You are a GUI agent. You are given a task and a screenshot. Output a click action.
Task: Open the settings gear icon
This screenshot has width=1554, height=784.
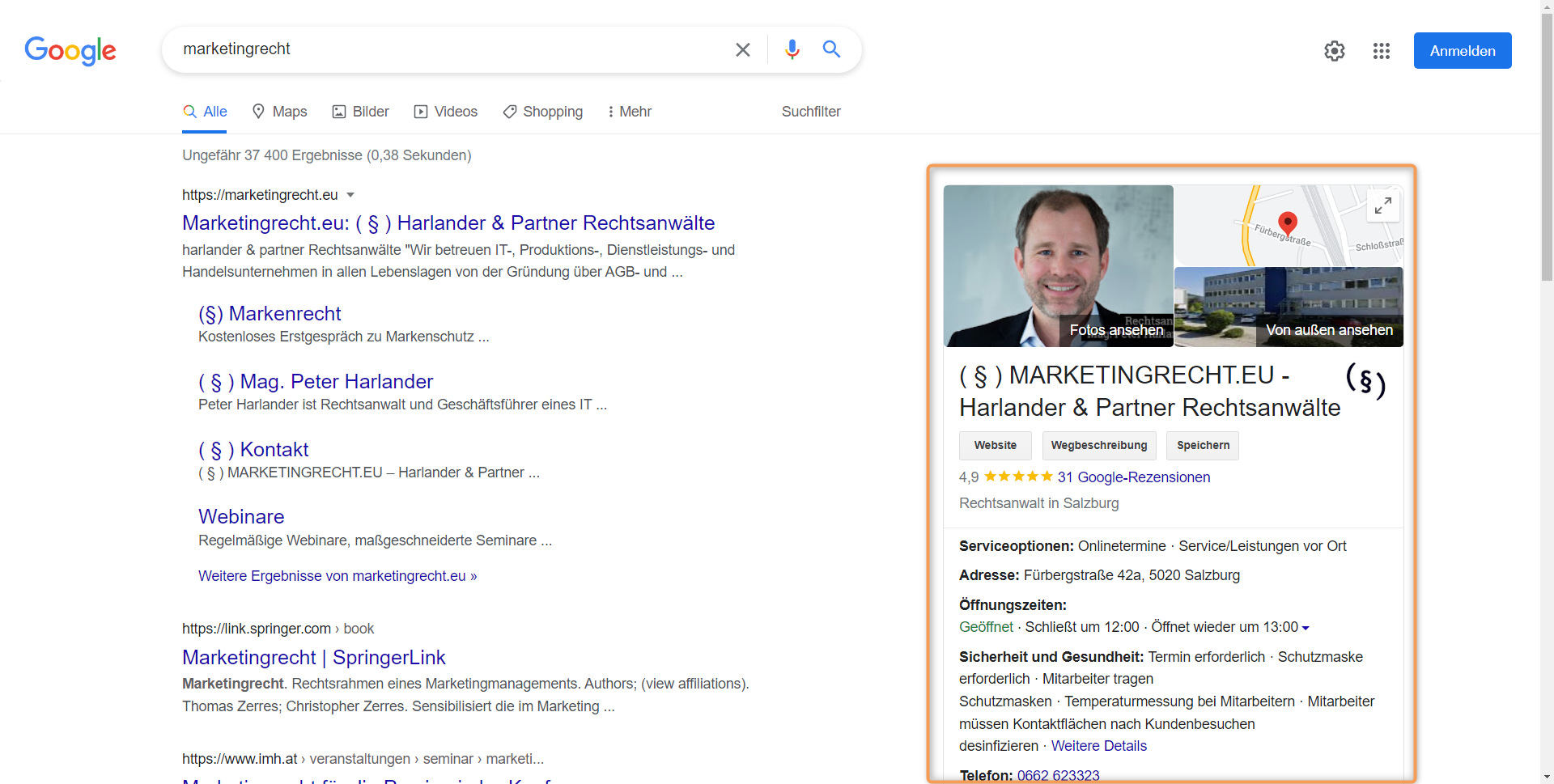(x=1334, y=51)
